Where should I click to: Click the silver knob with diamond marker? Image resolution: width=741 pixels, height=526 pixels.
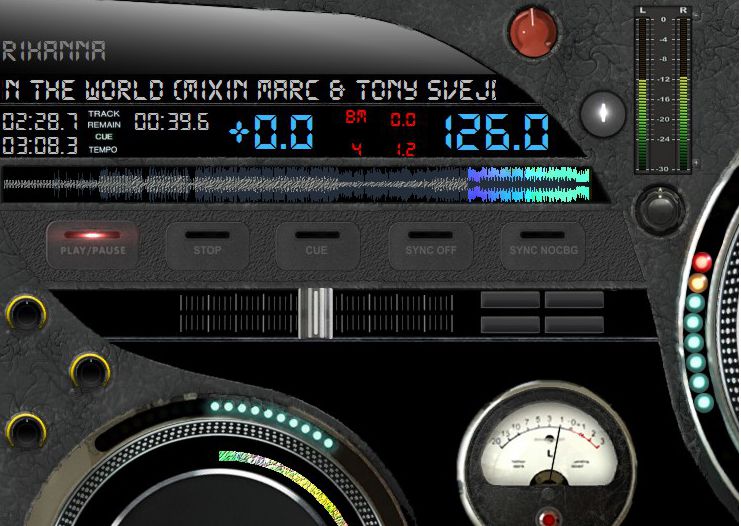point(603,113)
